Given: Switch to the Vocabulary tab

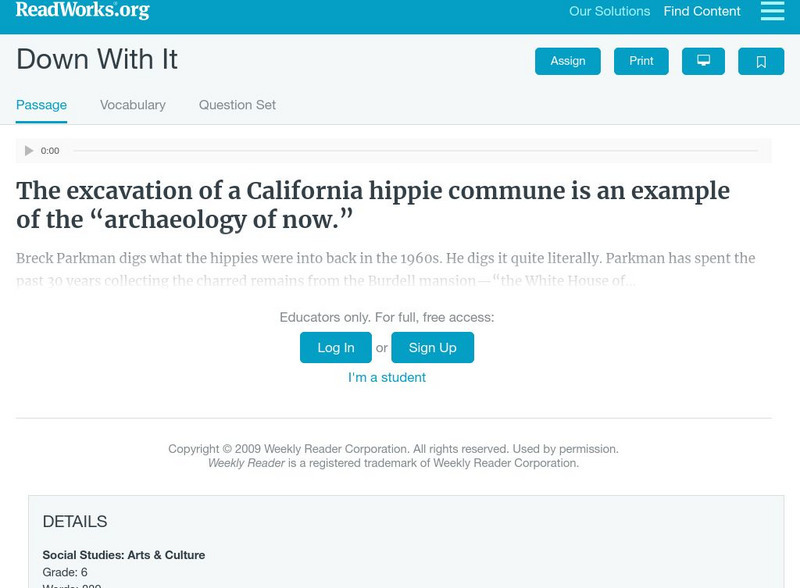Looking at the screenshot, I should [x=133, y=105].
